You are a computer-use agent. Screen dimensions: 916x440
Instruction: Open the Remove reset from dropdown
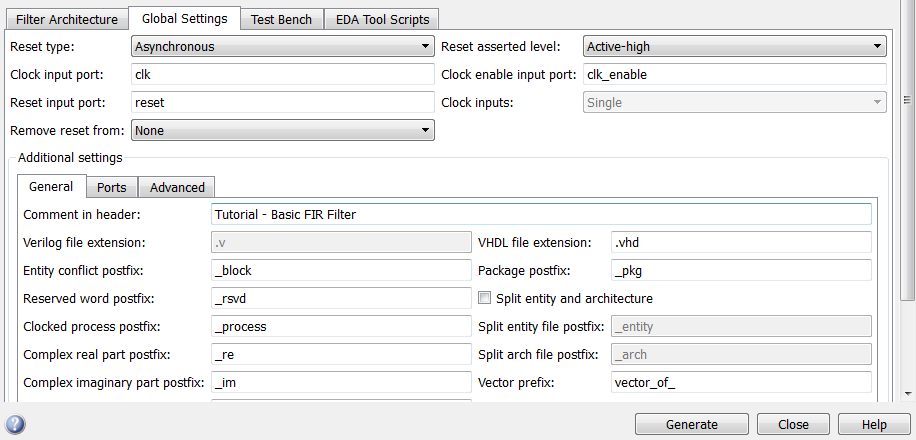282,130
